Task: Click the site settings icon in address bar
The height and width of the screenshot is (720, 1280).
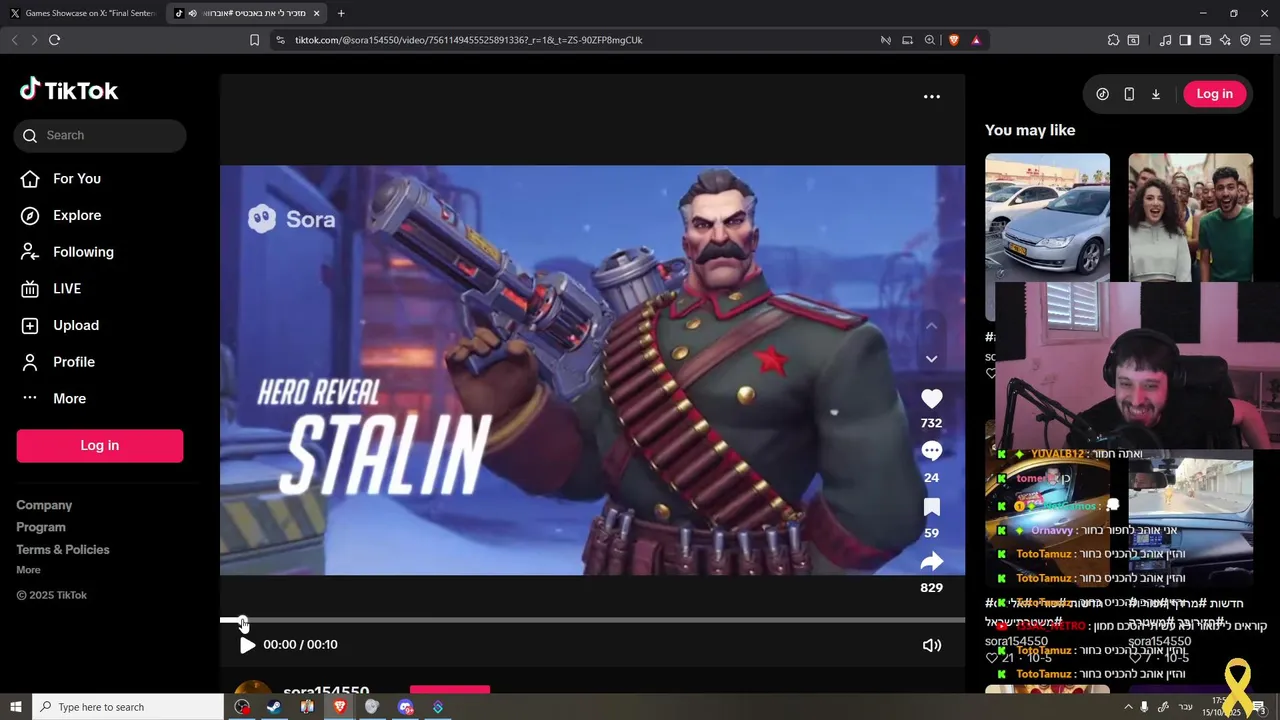Action: pos(280,40)
